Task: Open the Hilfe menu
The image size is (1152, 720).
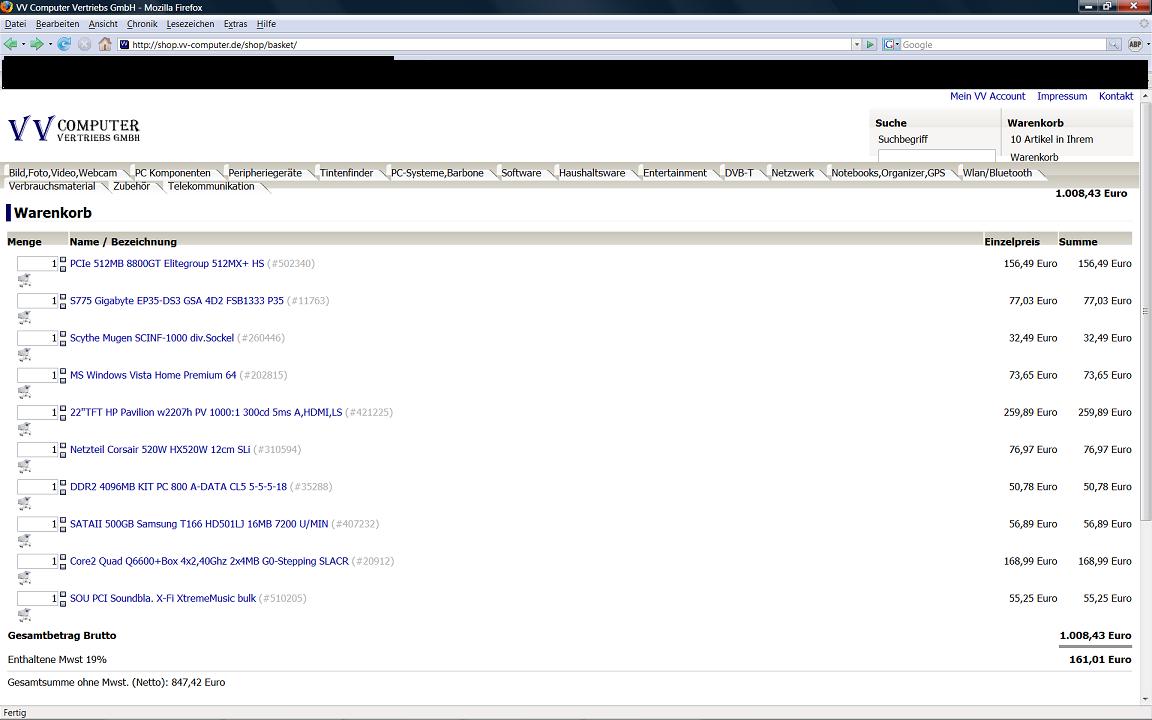Action: (x=266, y=24)
